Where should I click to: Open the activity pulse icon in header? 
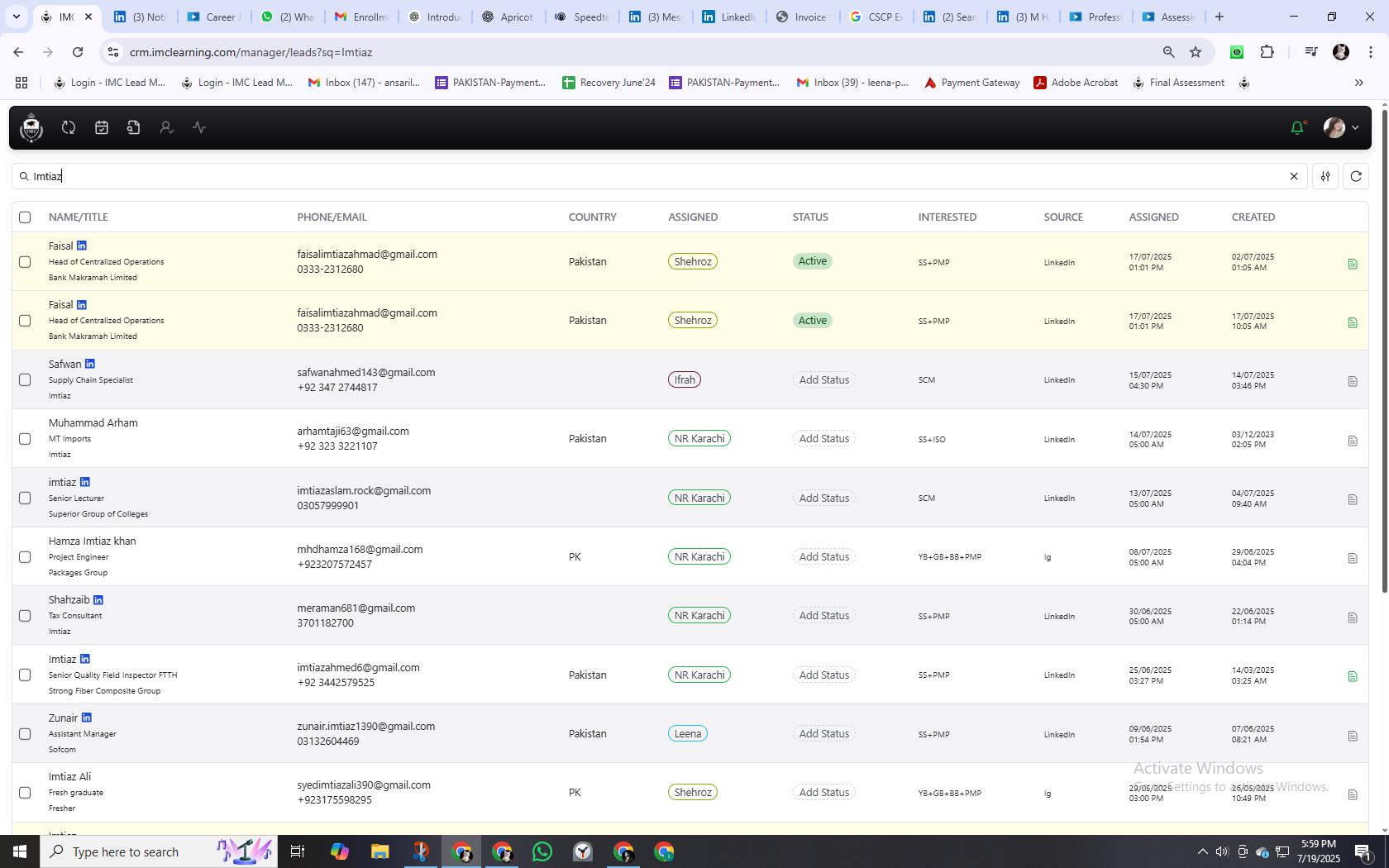point(199,127)
